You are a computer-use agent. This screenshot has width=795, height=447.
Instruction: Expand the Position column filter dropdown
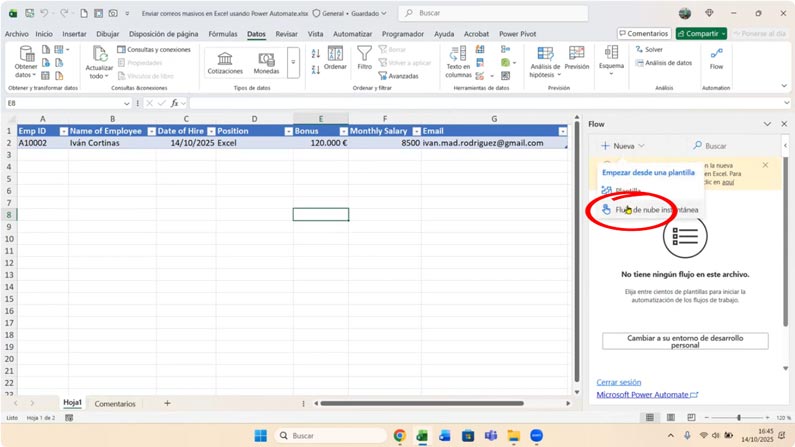point(288,131)
